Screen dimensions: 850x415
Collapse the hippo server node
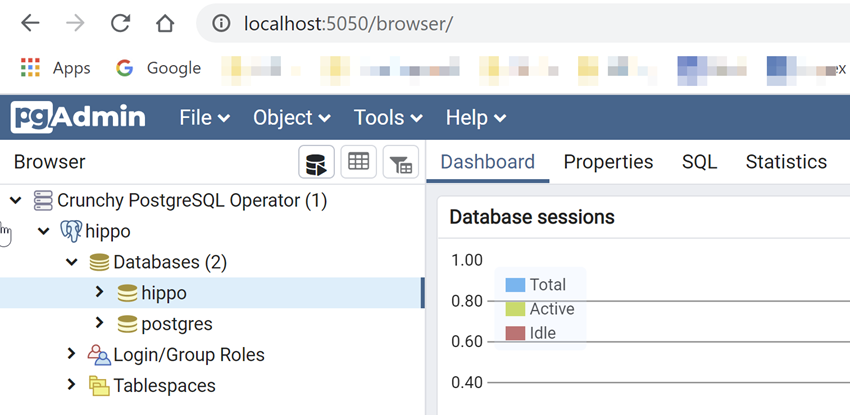click(x=44, y=231)
